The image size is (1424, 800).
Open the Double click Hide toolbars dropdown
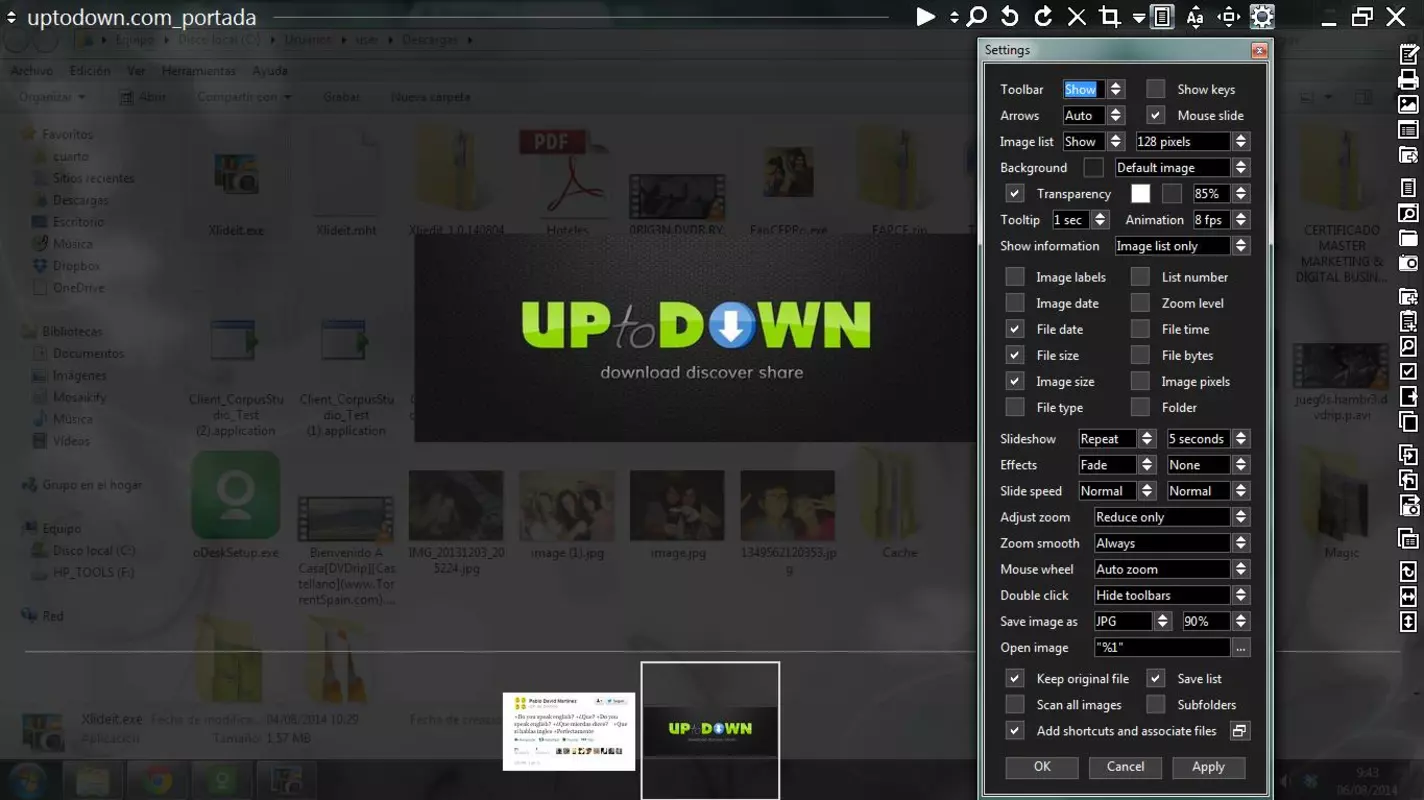click(x=1241, y=595)
